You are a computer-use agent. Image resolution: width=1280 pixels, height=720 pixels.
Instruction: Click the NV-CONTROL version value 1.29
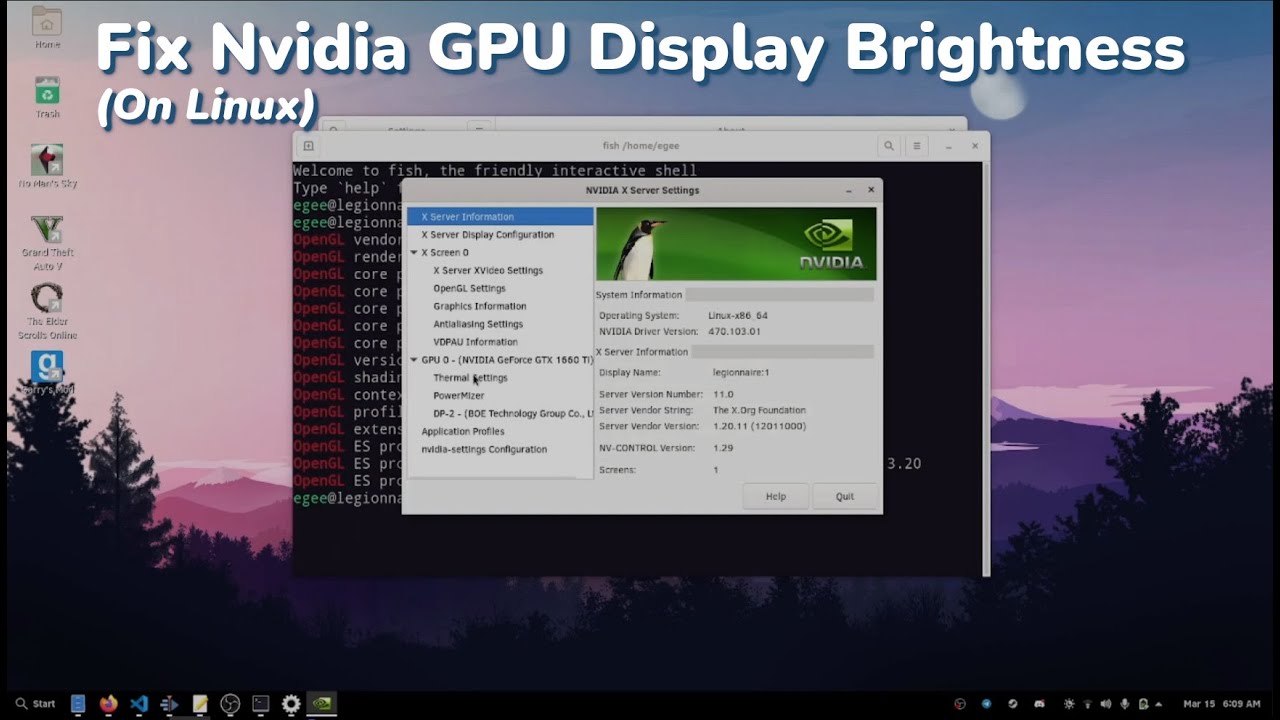tap(722, 448)
